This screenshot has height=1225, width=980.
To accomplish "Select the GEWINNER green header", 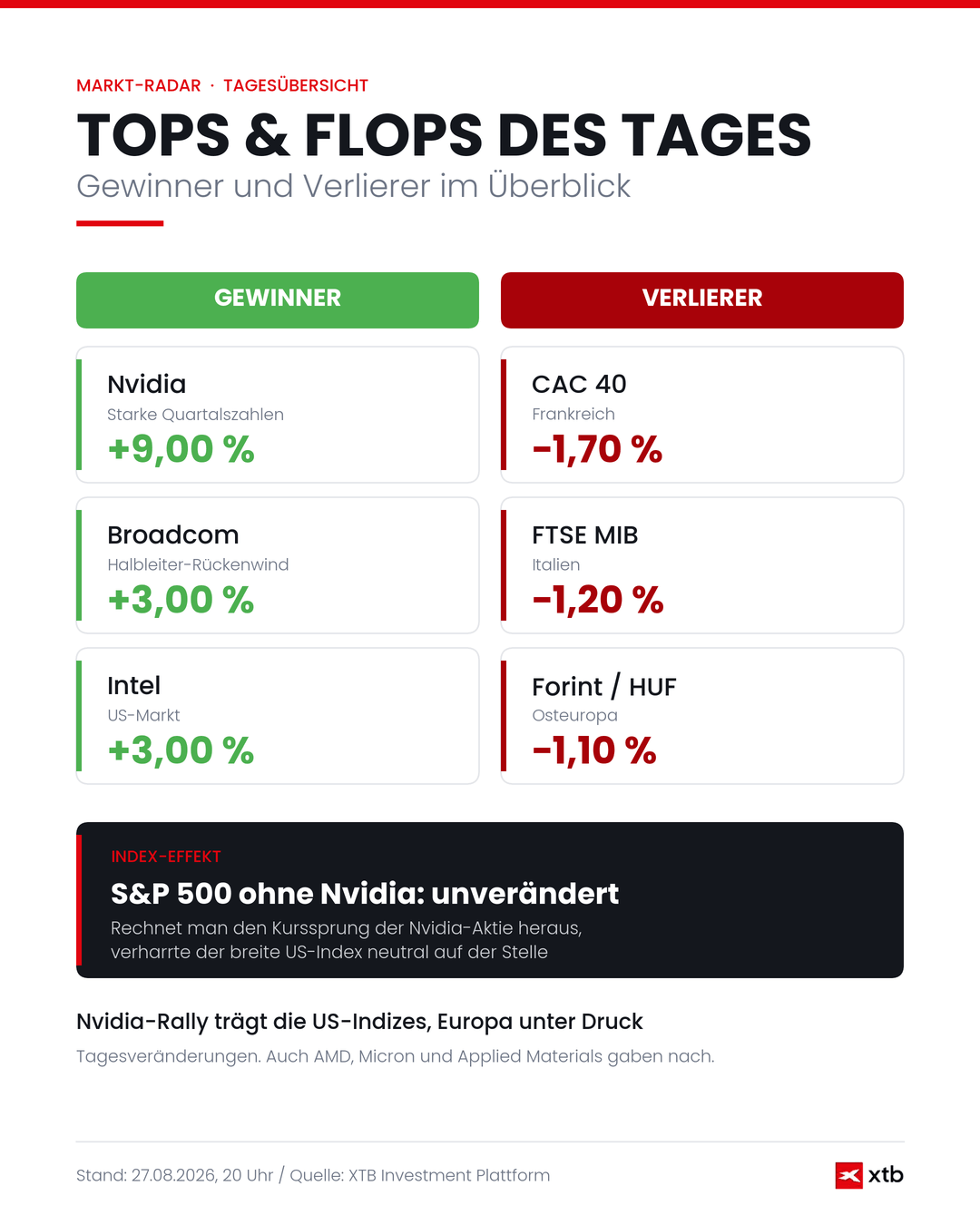I will pyautogui.click(x=278, y=300).
